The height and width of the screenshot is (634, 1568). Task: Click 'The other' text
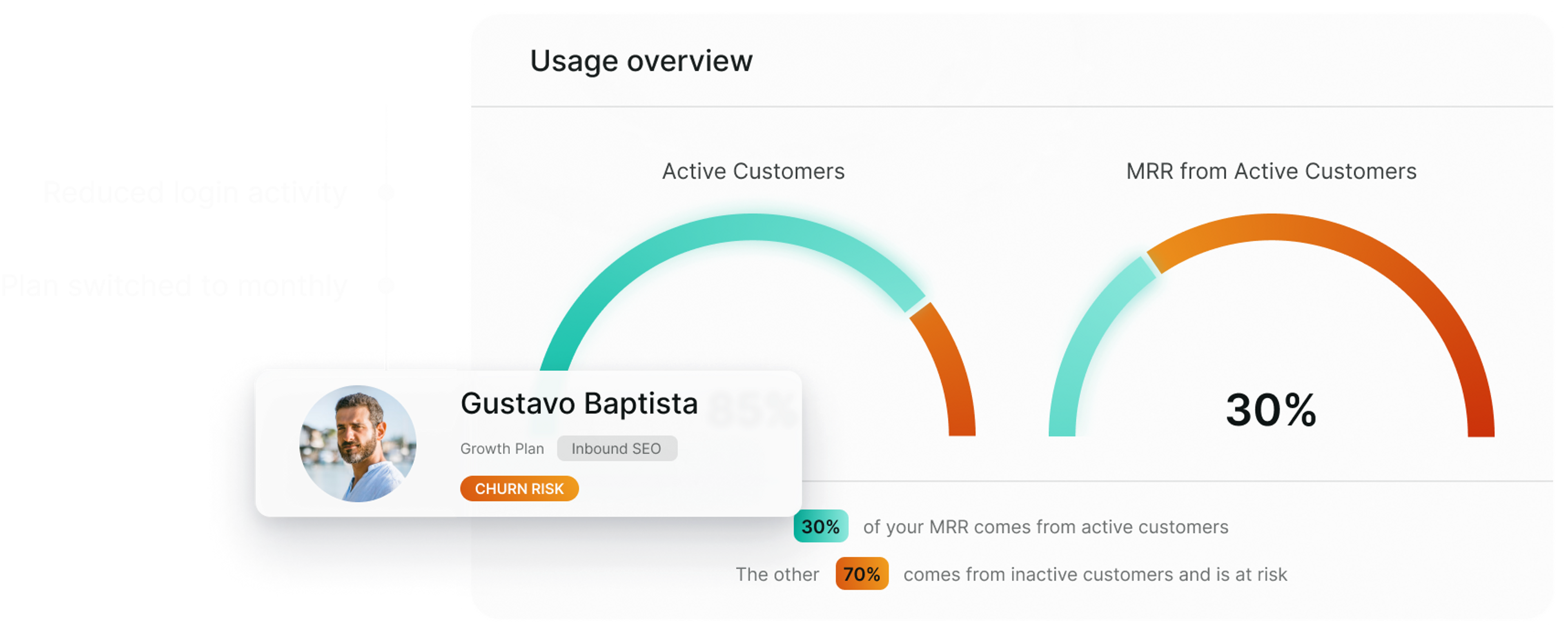[777, 574]
